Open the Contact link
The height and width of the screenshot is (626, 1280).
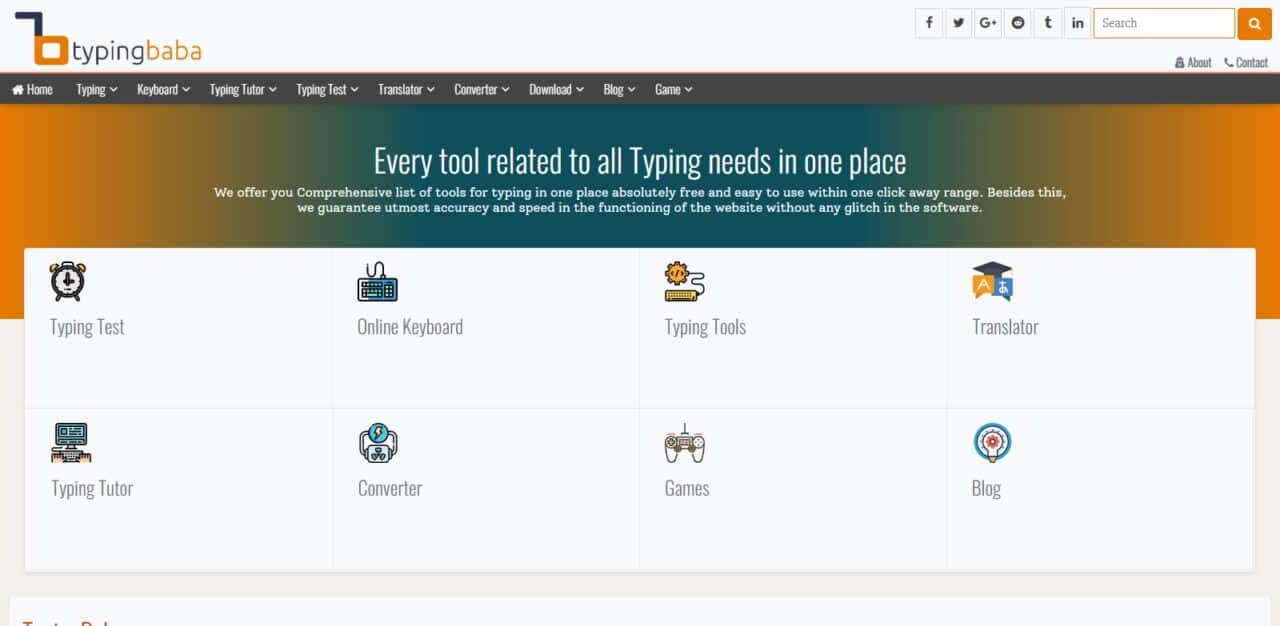coord(1246,62)
